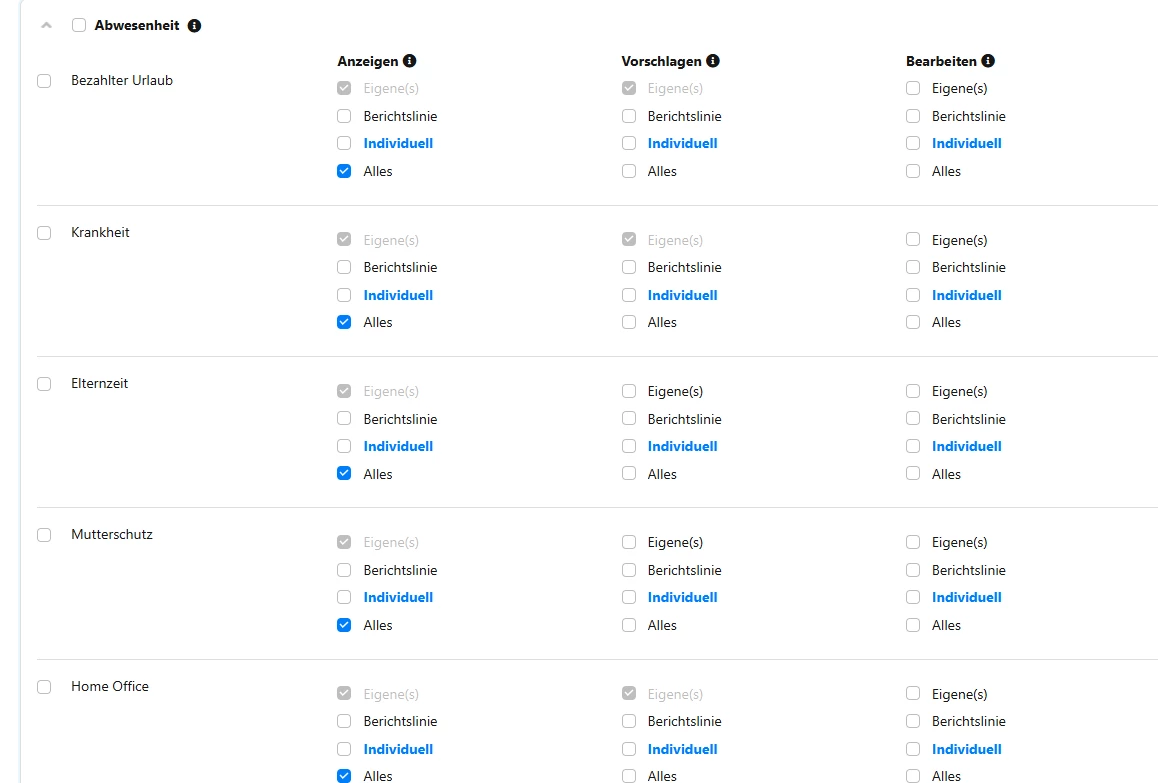This screenshot has width=1158, height=783.
Task: Click the info icon next to Vorschlagen
Action: click(713, 61)
